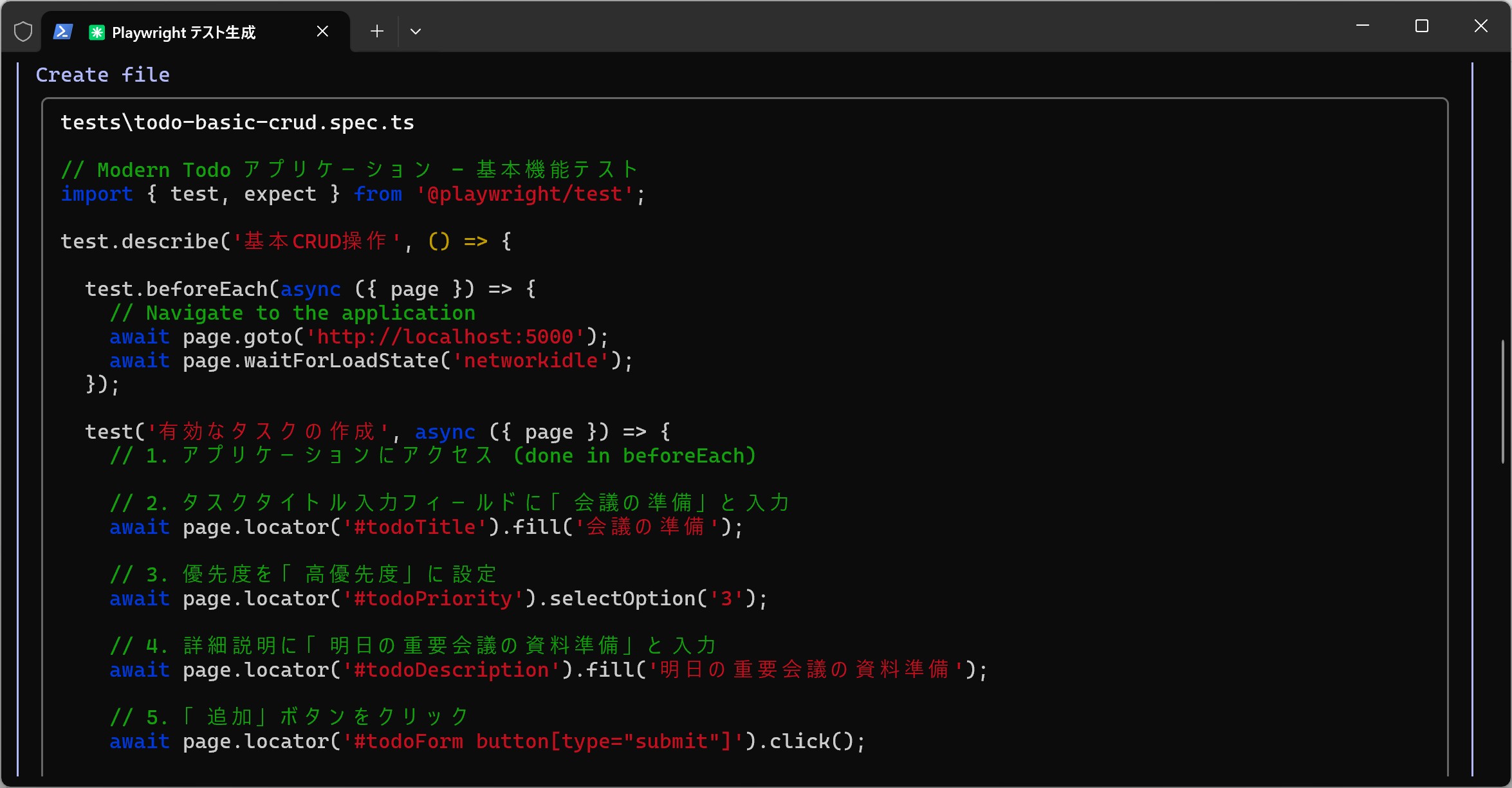The width and height of the screenshot is (1512, 788).
Task: Maximize the terminal window
Action: [1422, 26]
